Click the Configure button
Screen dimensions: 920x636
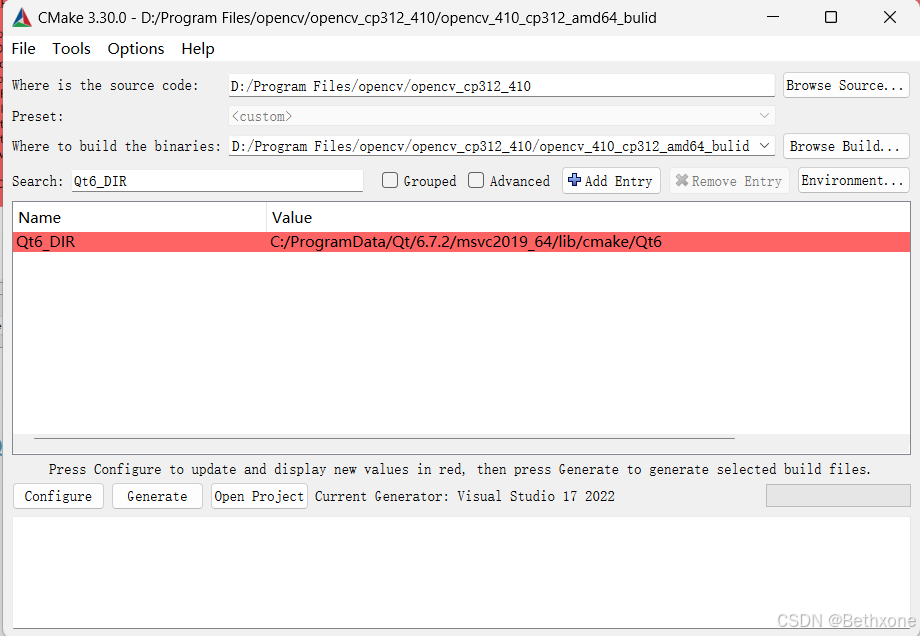click(x=58, y=496)
